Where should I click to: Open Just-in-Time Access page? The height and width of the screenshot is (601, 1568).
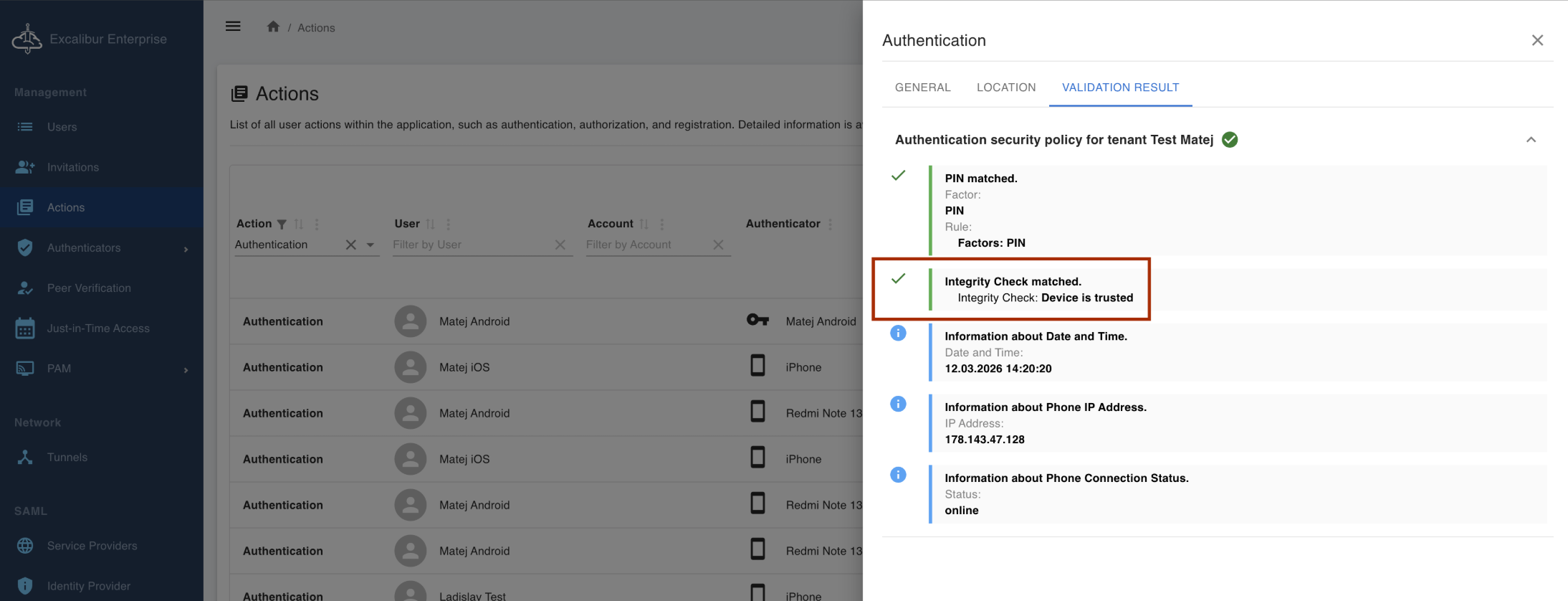pos(98,328)
